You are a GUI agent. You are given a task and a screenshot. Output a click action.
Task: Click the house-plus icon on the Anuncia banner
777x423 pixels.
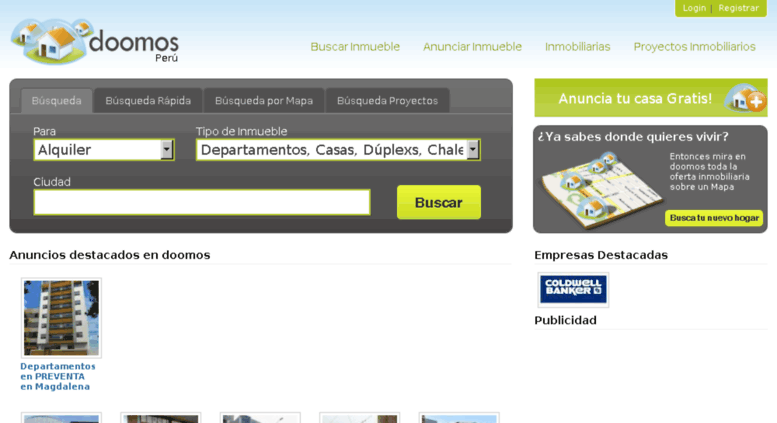coord(745,98)
